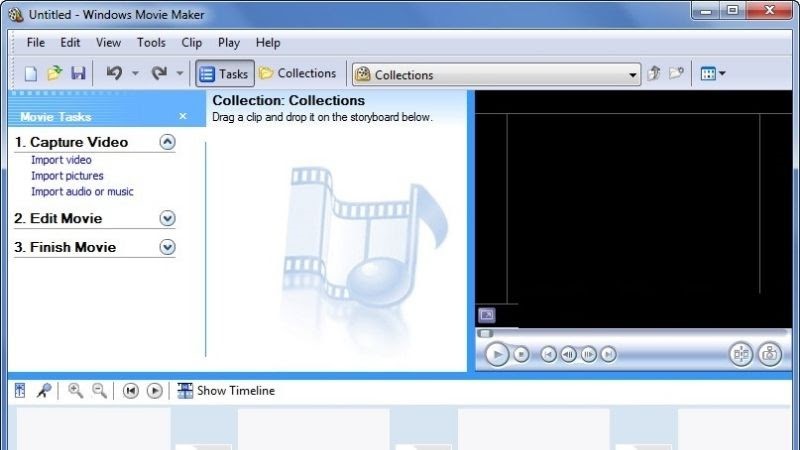Create a new collection folder
Viewport: 800px width, 450px height.
click(677, 73)
